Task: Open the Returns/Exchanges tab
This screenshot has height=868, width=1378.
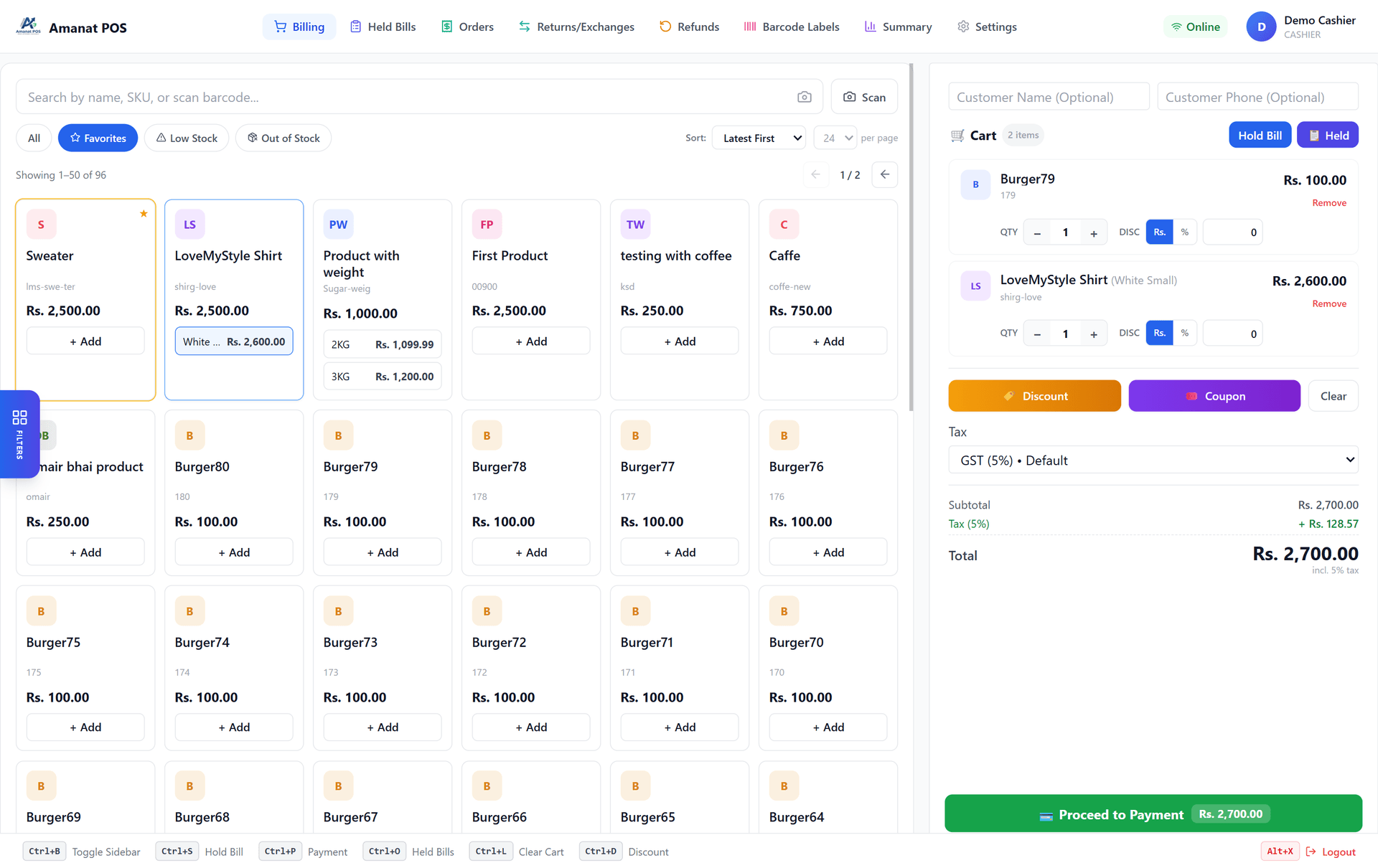Action: click(x=576, y=27)
